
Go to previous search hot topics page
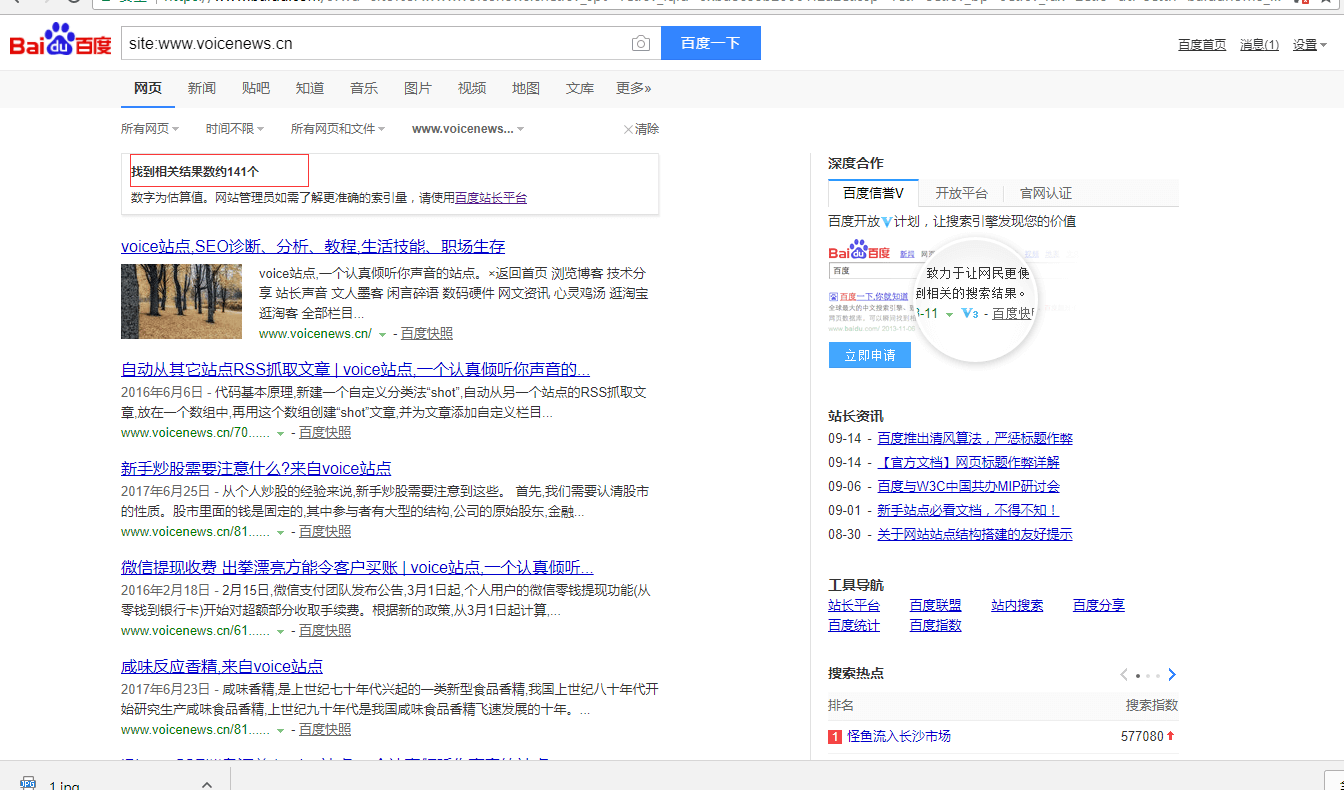[x=1124, y=674]
